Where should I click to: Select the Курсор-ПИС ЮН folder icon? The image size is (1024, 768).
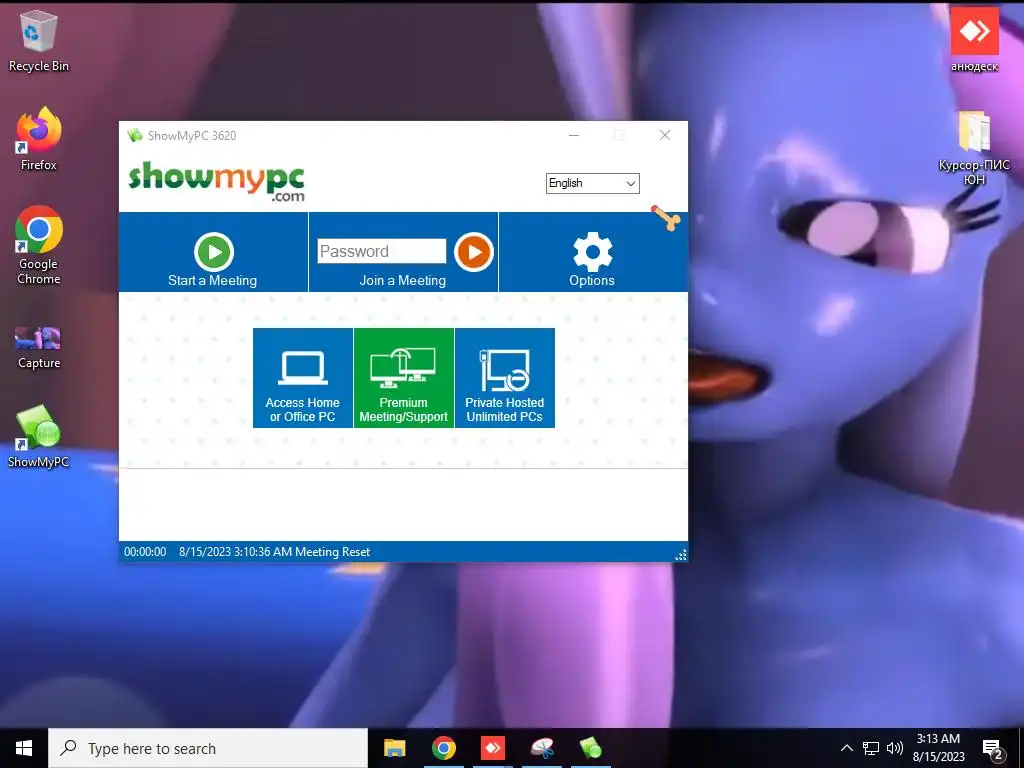click(974, 148)
